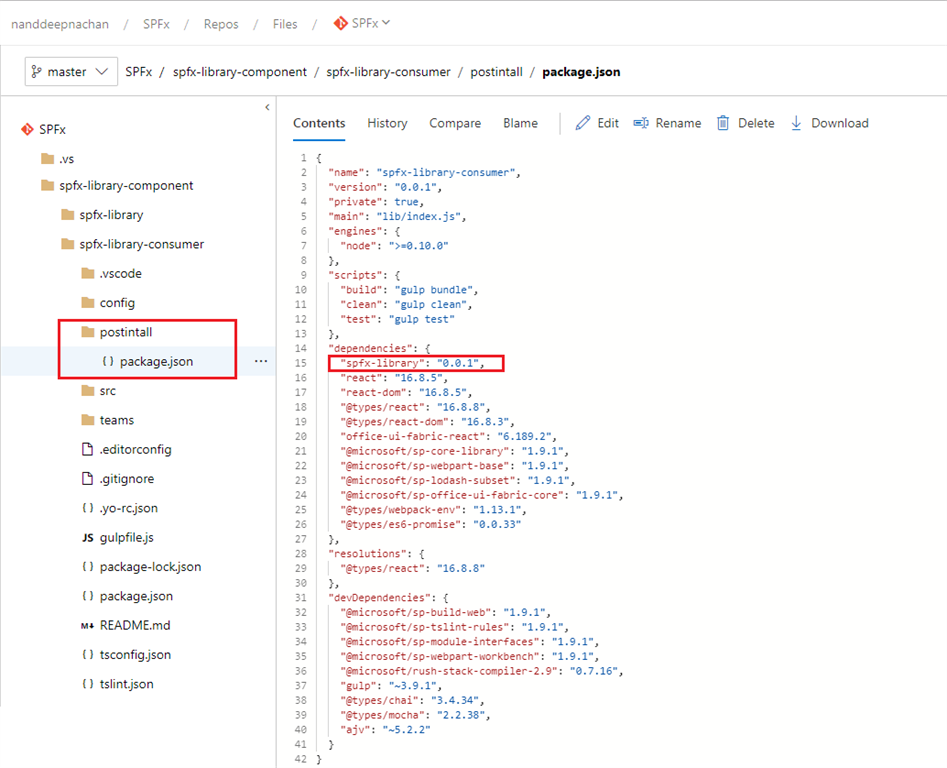The image size is (947, 768).
Task: Switch to the Blame tab
Action: 520,123
